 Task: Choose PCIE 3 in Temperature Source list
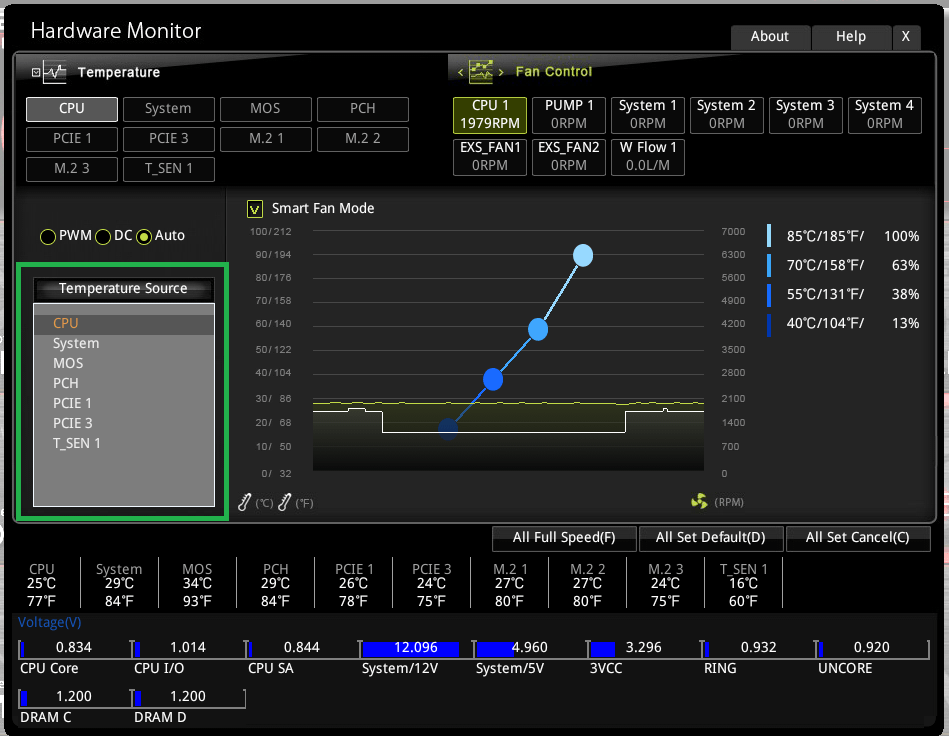coord(124,424)
